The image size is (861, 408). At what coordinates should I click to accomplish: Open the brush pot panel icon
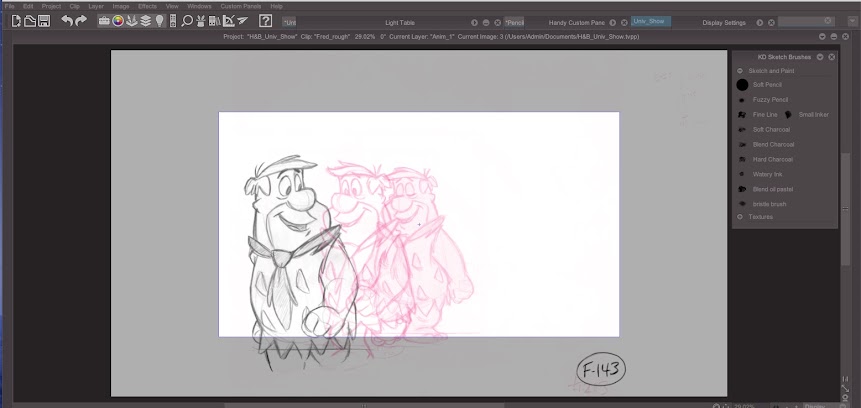201,21
